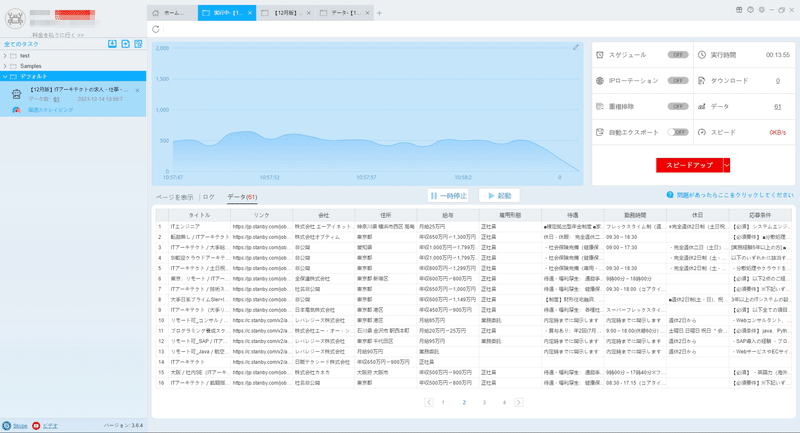
Task: Go to page 4
Action: (x=504, y=402)
